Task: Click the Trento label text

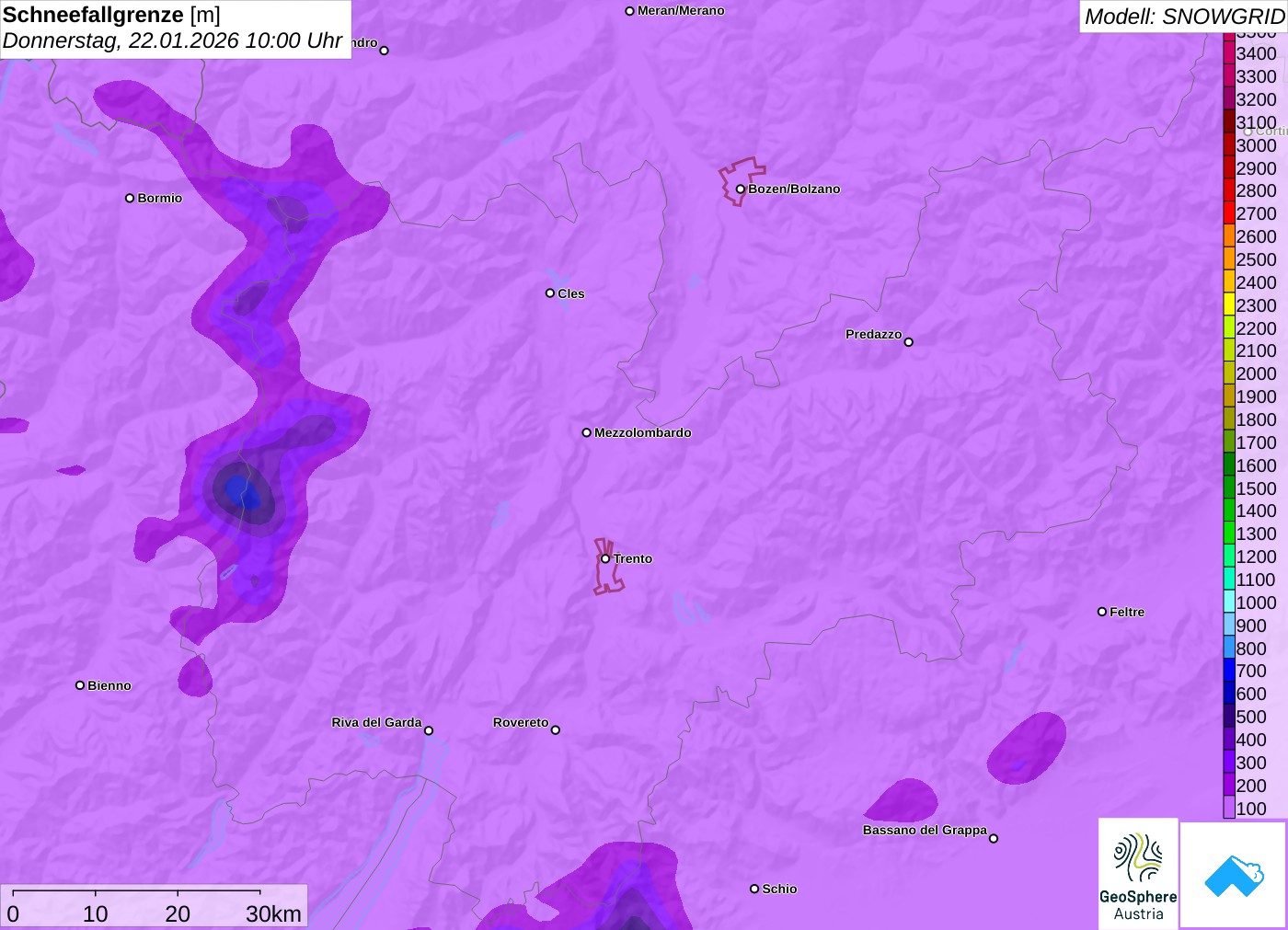Action: [633, 558]
